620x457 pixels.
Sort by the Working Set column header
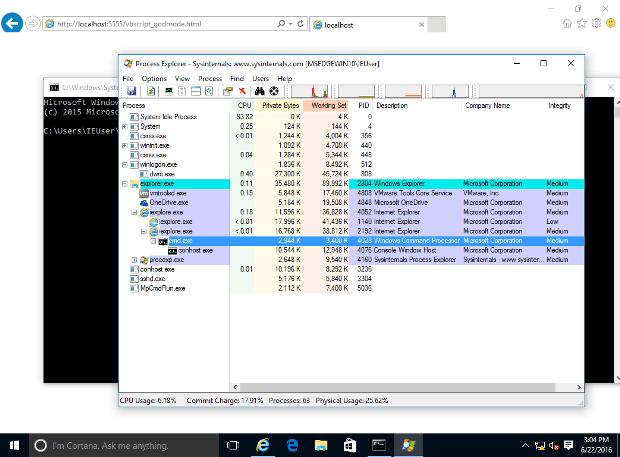click(326, 106)
